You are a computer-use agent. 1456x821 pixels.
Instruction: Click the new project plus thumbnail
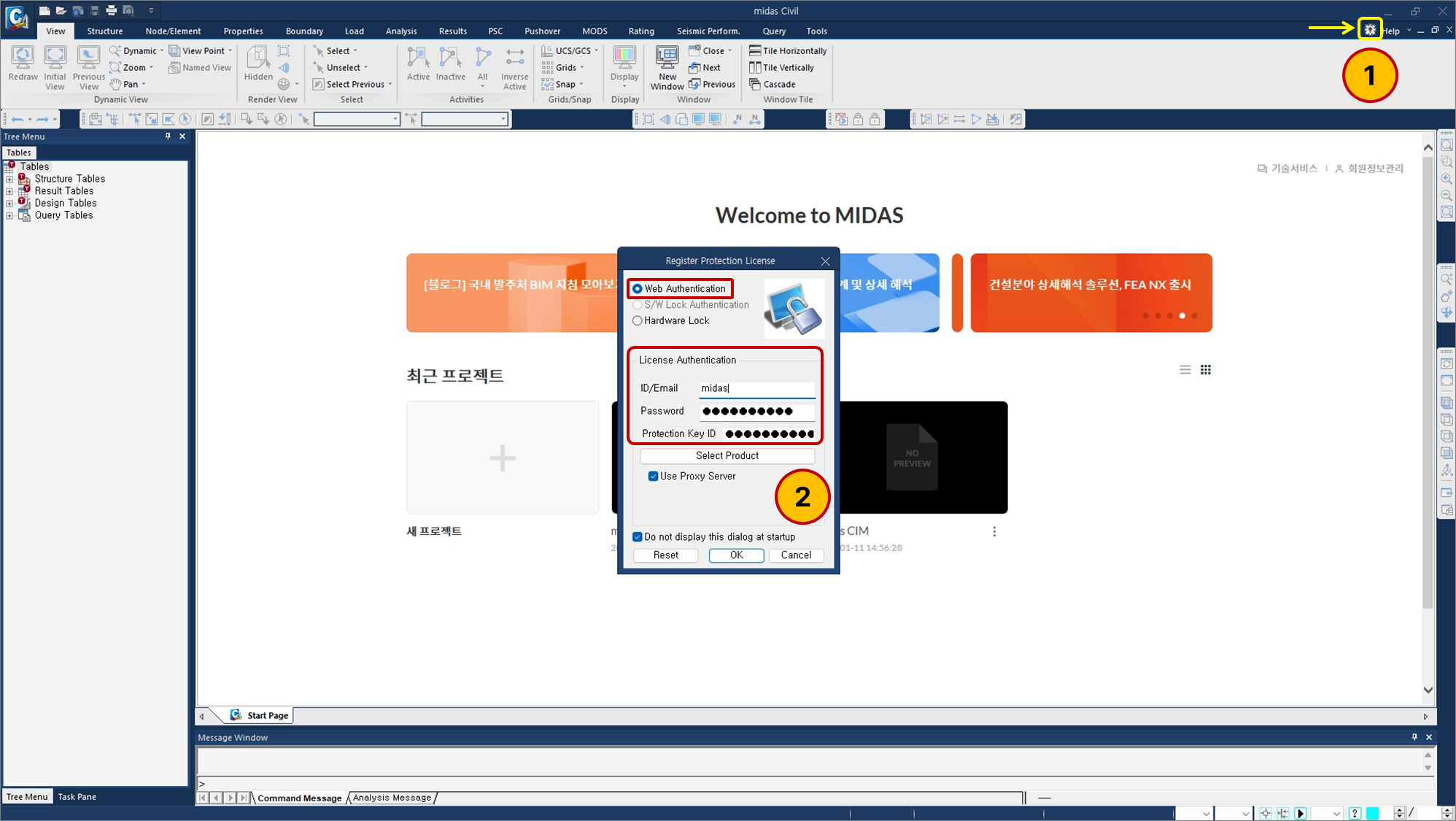503,458
